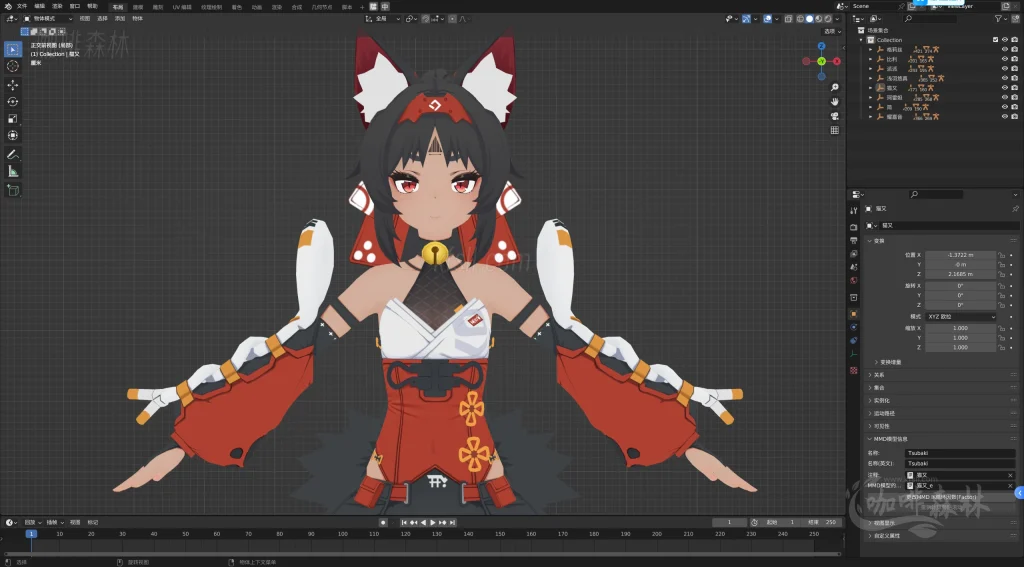
Task: Open the Texture properties tab (checker icon)
Action: click(x=854, y=370)
